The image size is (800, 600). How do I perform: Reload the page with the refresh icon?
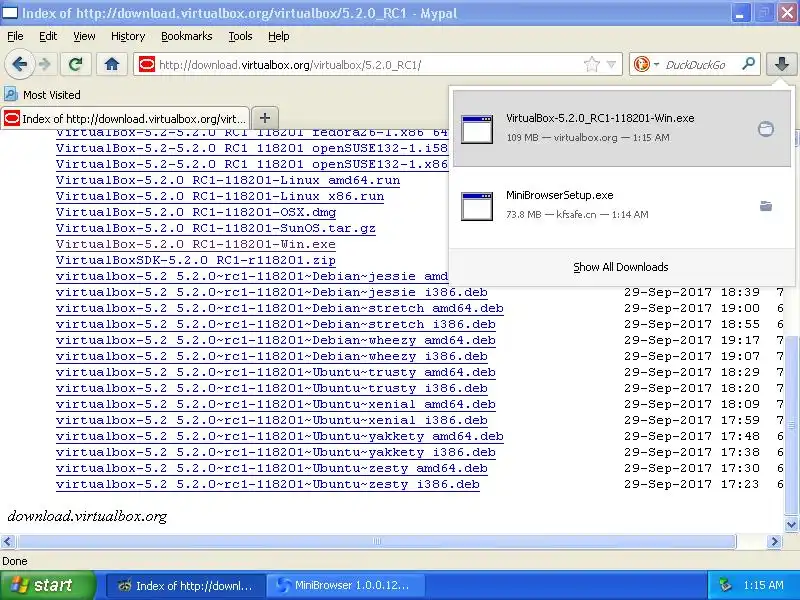(76, 65)
